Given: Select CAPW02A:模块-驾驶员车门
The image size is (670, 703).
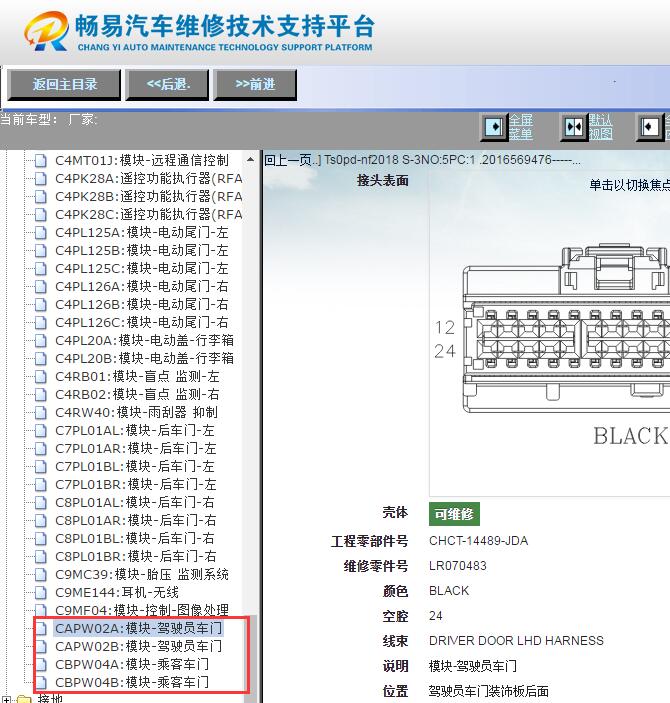Looking at the screenshot, I should point(139,628).
